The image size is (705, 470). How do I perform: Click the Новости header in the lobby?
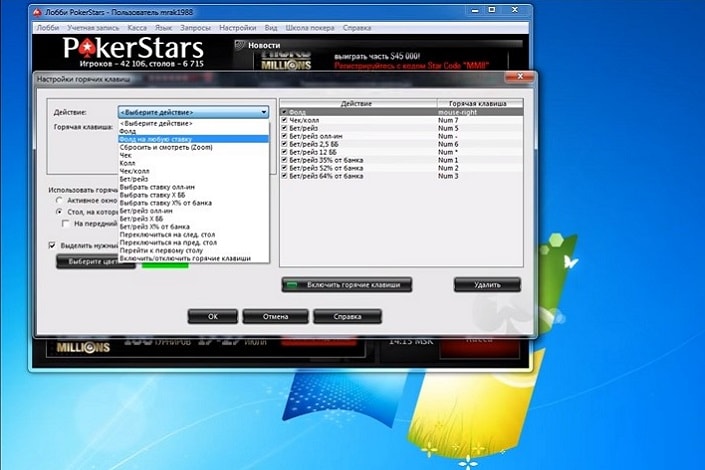coord(264,45)
